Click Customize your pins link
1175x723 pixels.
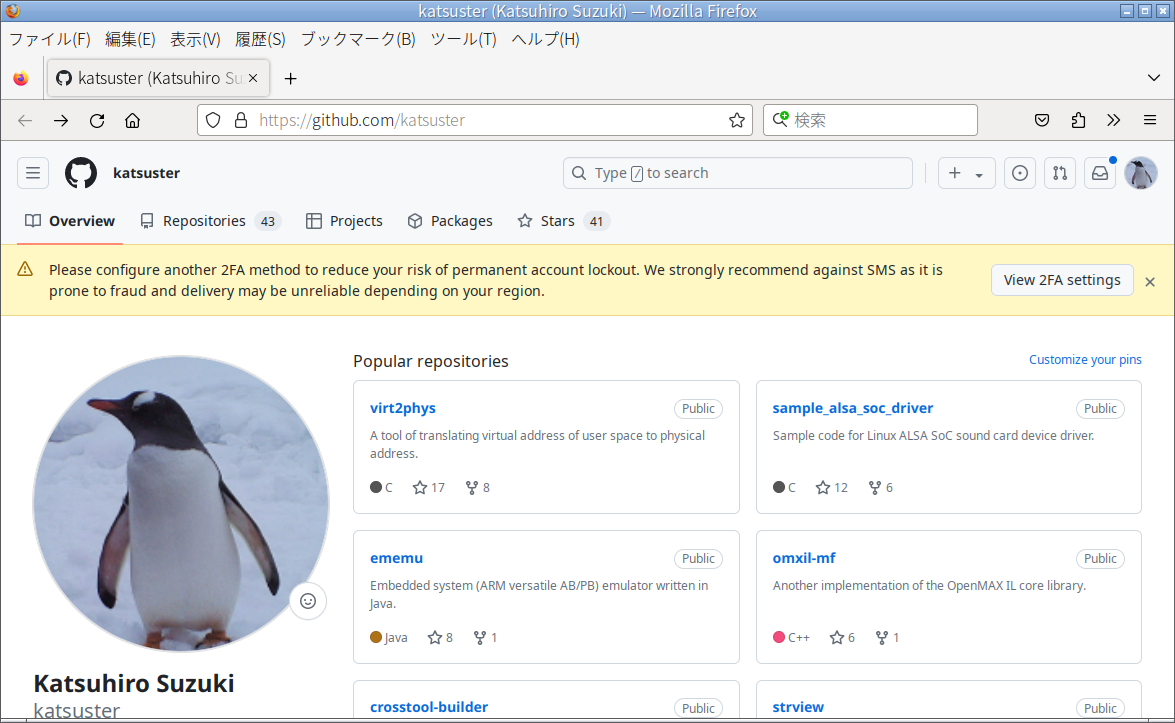pos(1085,360)
